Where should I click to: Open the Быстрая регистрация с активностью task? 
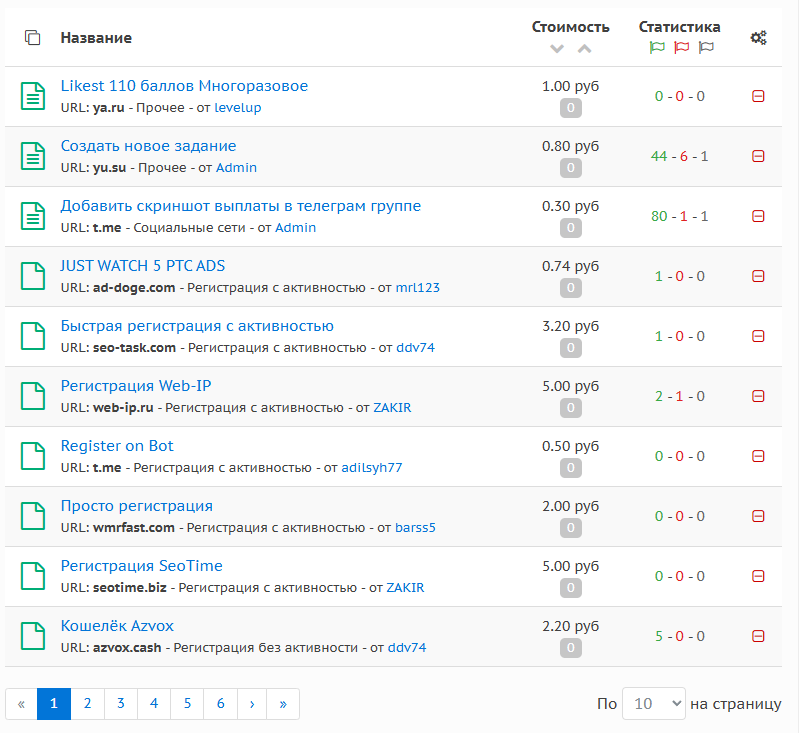197,326
